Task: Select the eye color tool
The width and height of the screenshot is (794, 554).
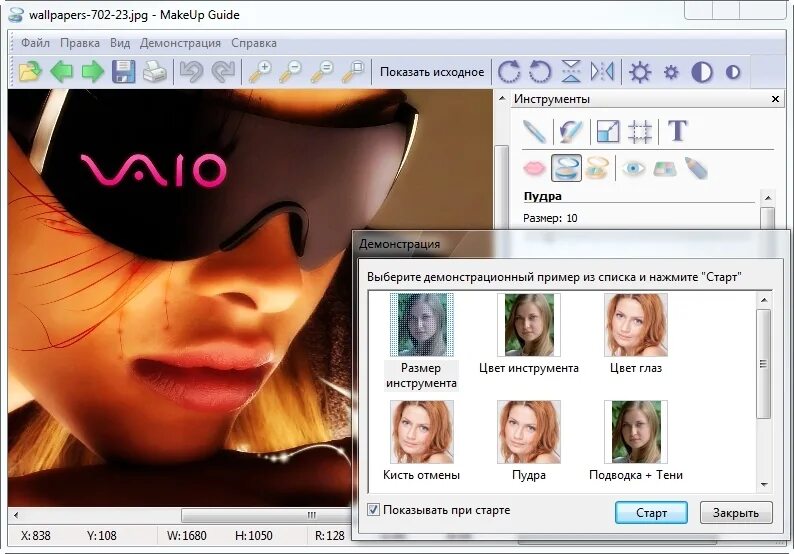Action: point(633,168)
